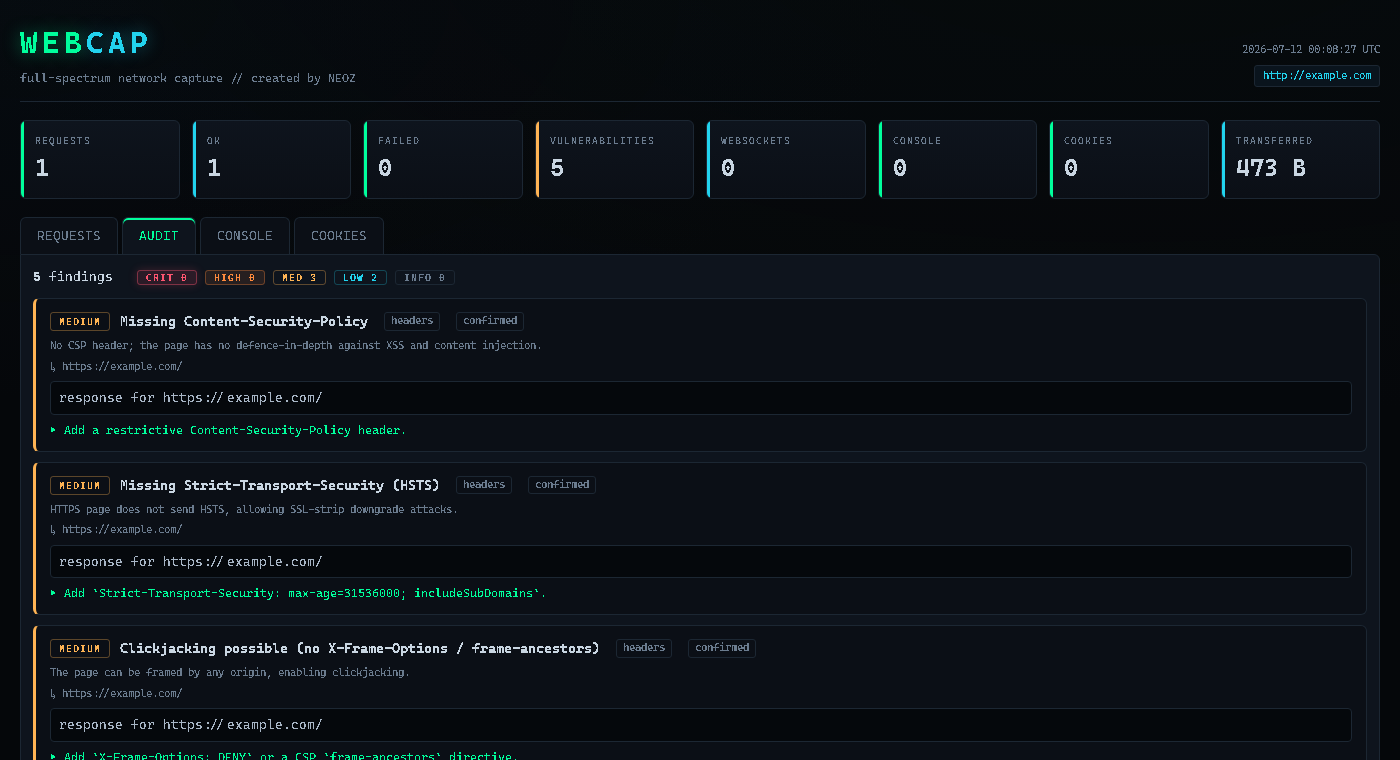Click the http://example.com target link
The image size is (1400, 760).
pyautogui.click(x=1317, y=76)
